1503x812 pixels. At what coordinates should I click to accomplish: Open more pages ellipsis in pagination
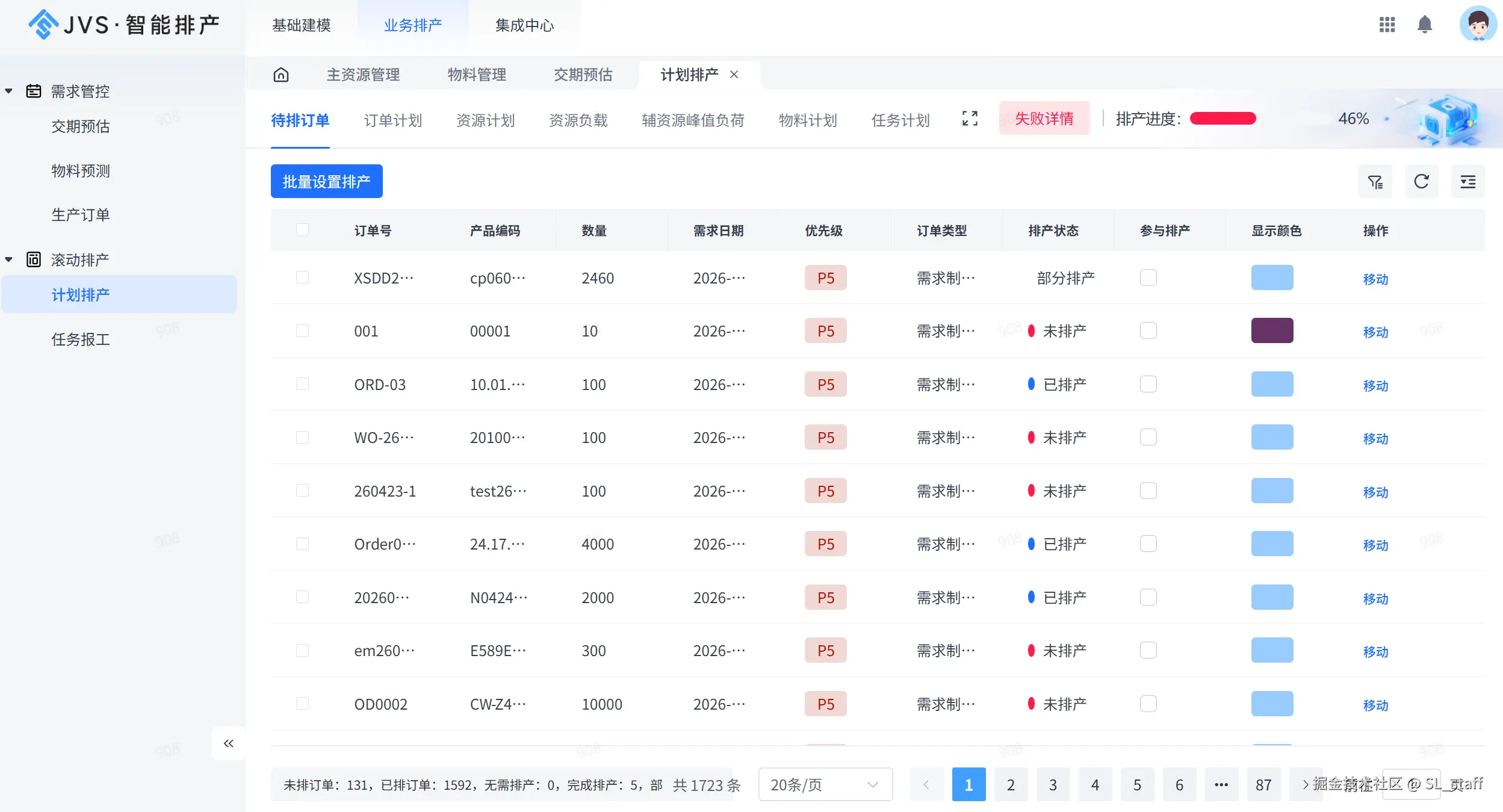tap(1221, 784)
